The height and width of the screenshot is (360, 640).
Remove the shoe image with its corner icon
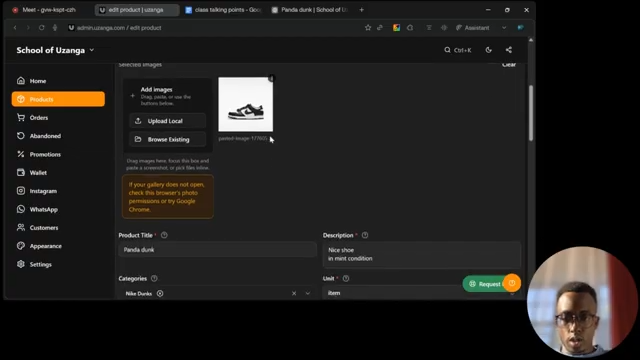[271, 78]
